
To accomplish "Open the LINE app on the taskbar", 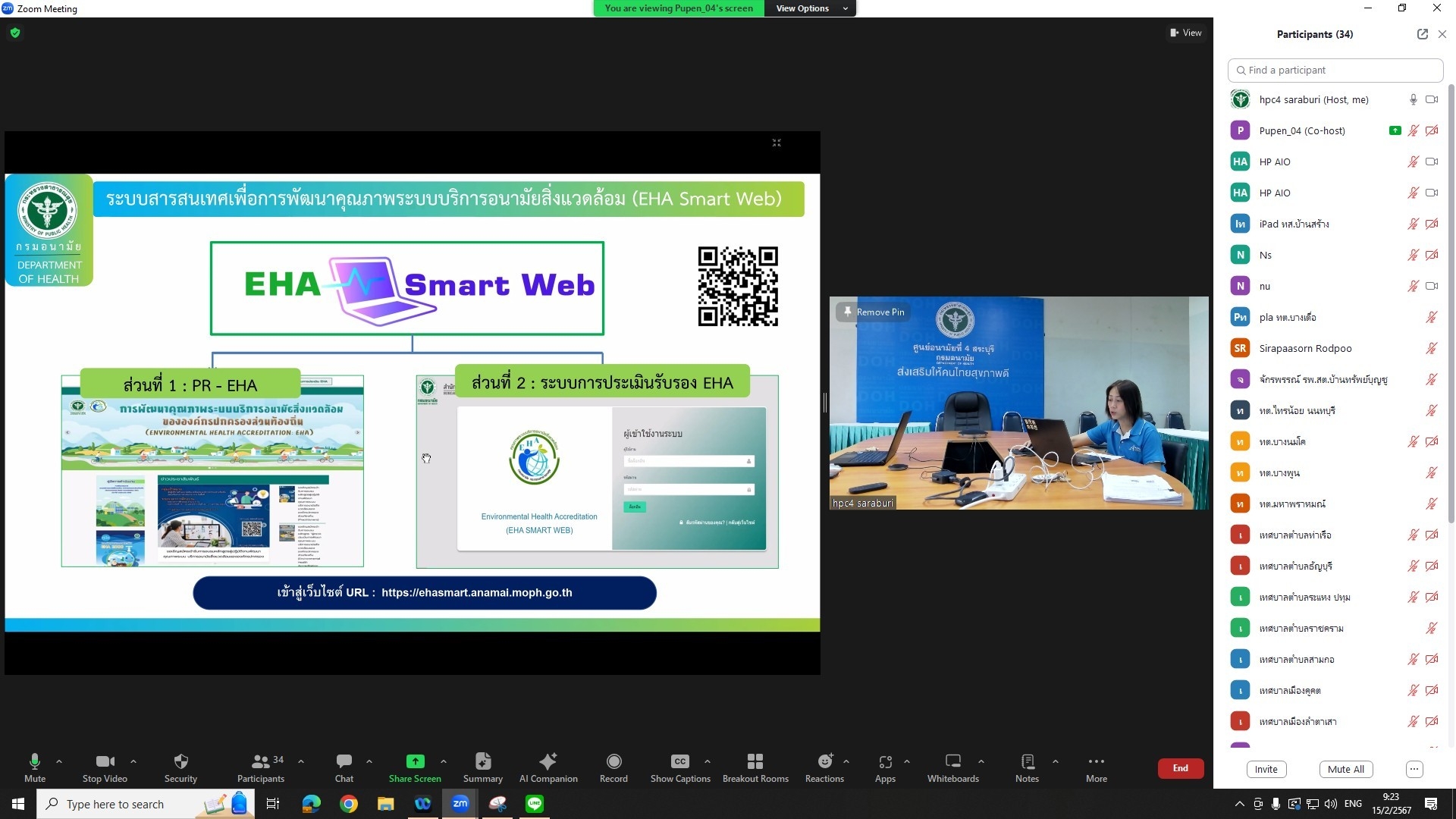I will [535, 804].
